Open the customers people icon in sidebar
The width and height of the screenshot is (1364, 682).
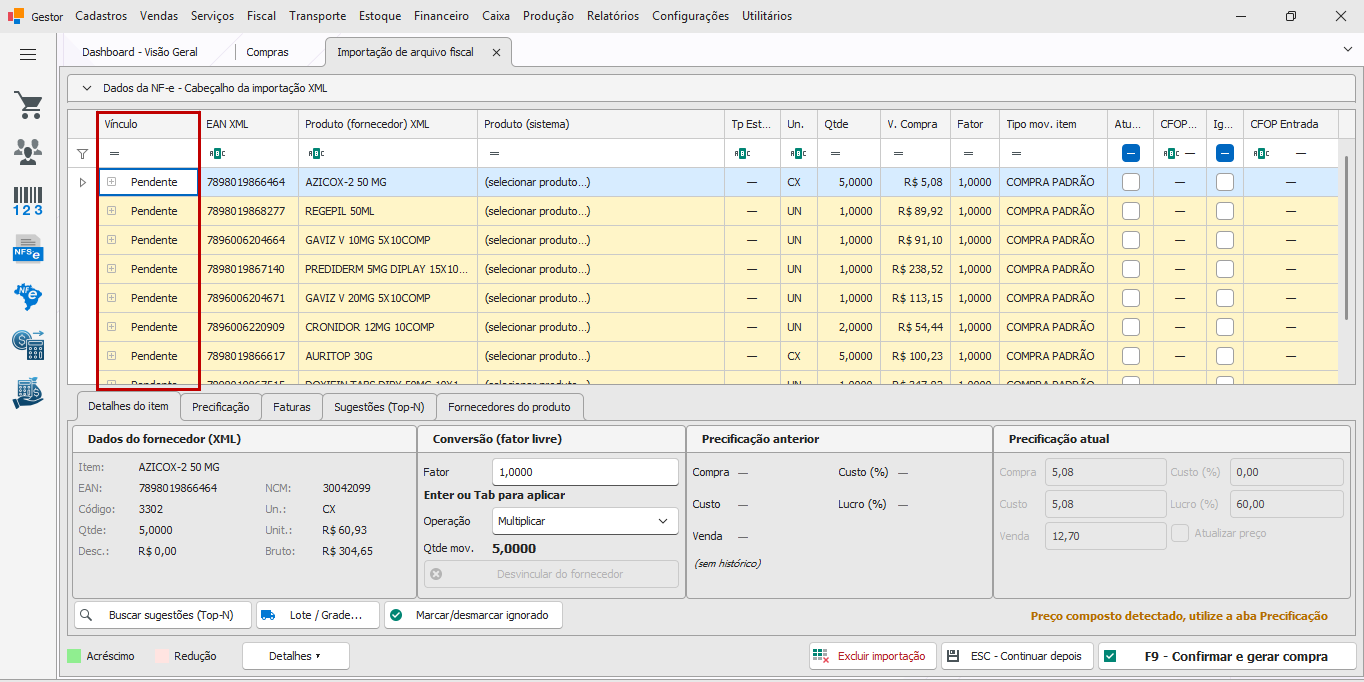coord(28,151)
